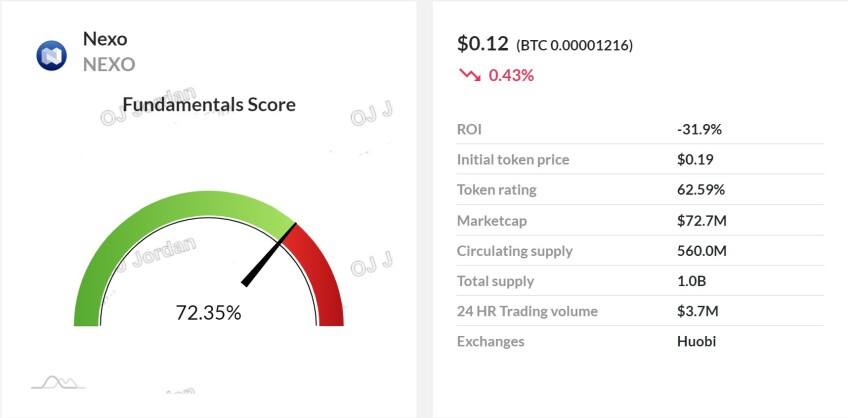Open the Huobi exchange link
The width and height of the screenshot is (848, 418).
[697, 342]
